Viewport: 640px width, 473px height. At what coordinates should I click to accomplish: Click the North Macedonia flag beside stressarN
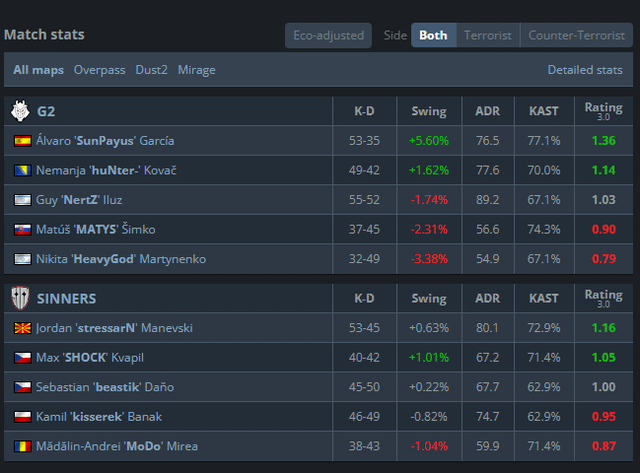(22, 328)
